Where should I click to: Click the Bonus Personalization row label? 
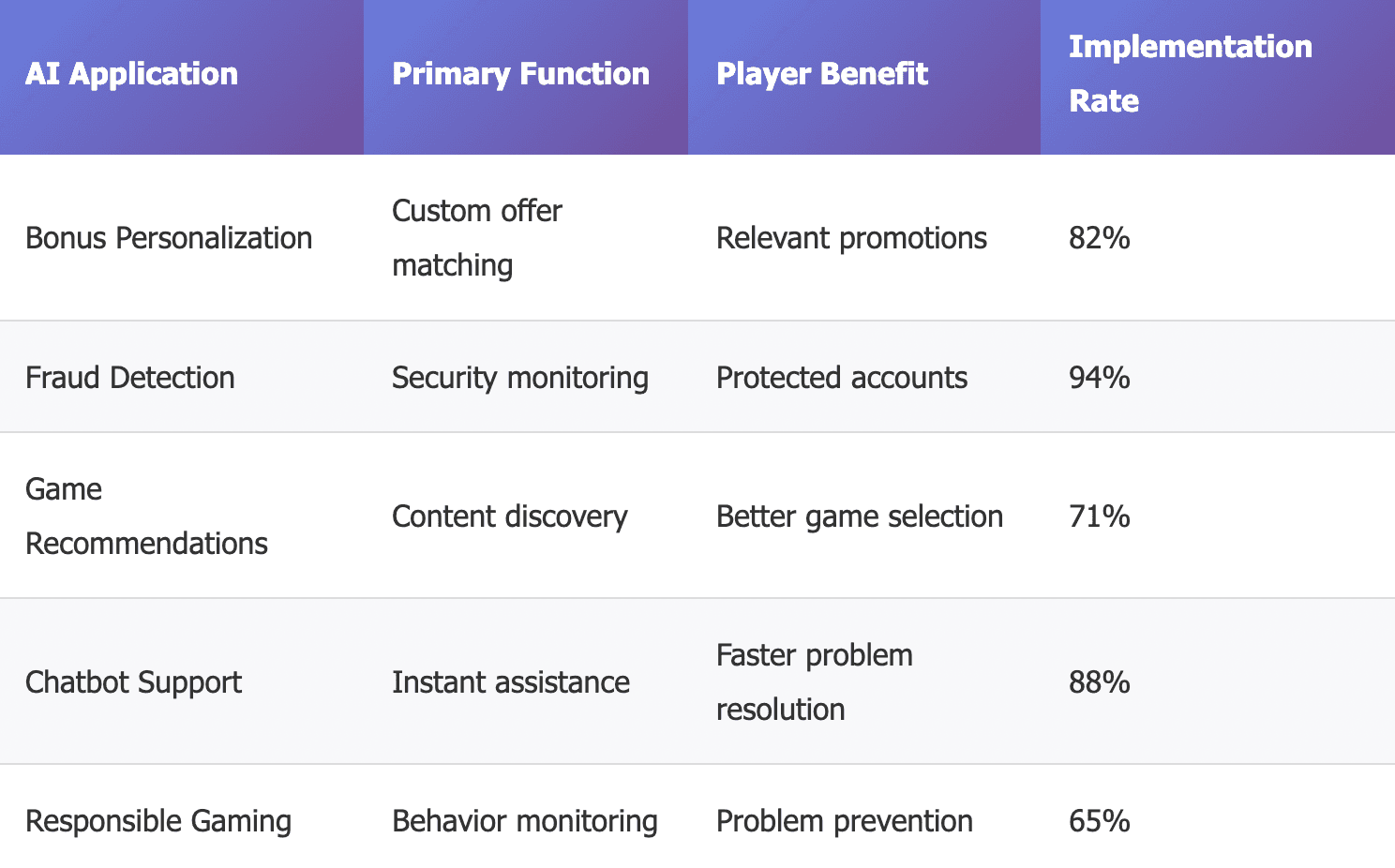pos(169,238)
